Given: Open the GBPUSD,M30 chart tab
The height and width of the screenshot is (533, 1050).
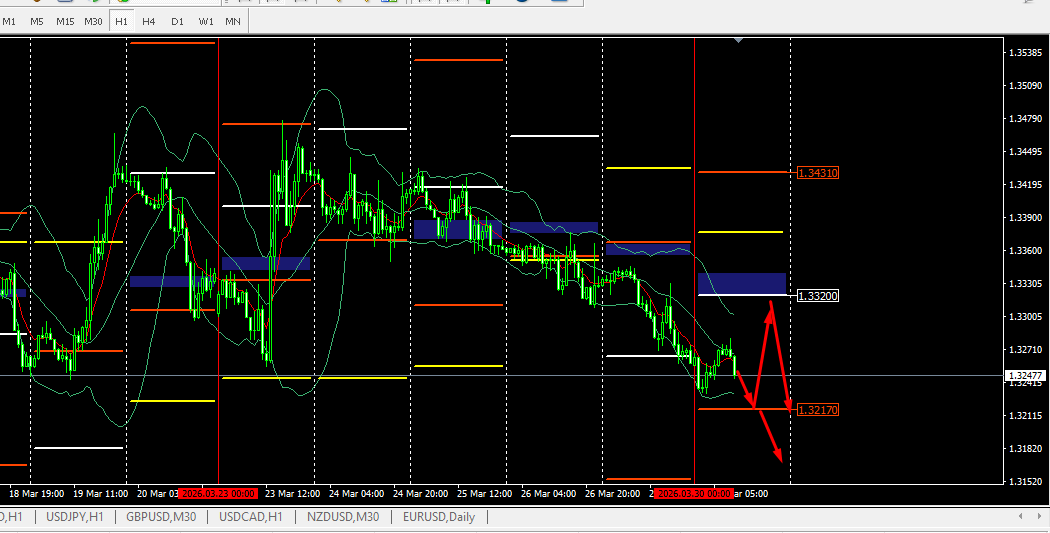Looking at the screenshot, I should (159, 517).
